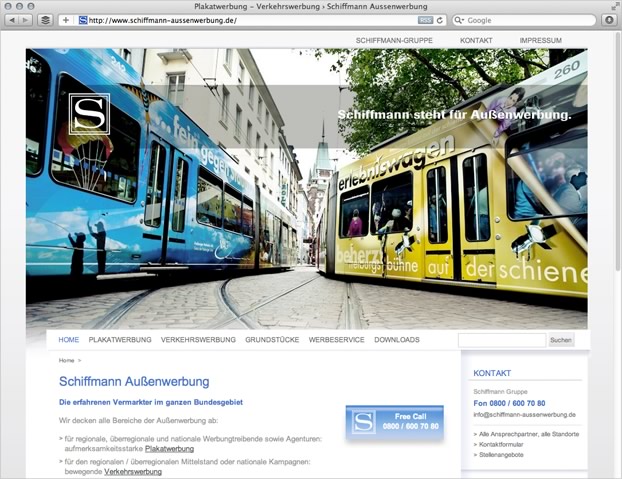Click the site favicon in address bar
This screenshot has height=479, width=622.
click(83, 20)
